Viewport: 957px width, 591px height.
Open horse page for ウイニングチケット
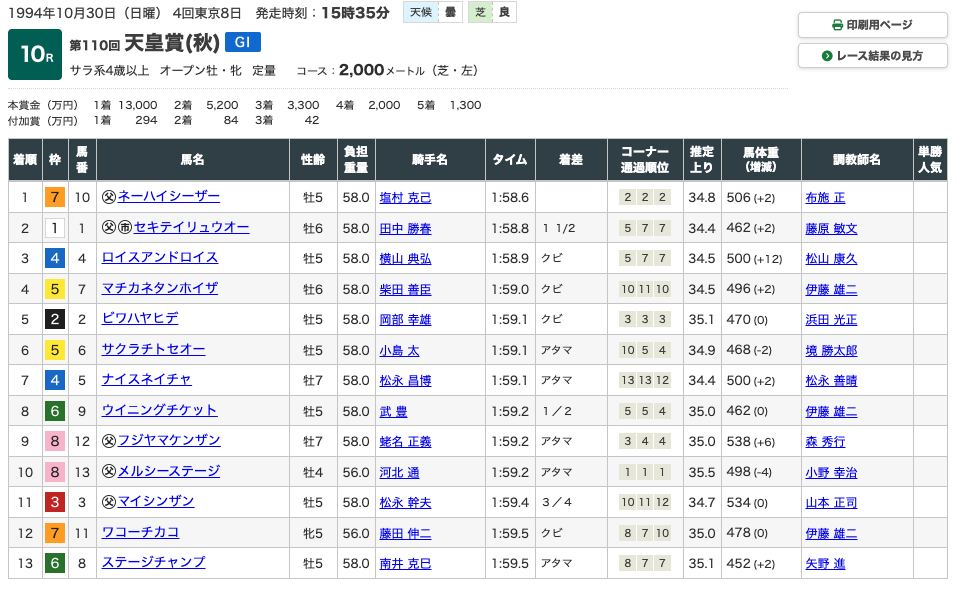click(159, 410)
